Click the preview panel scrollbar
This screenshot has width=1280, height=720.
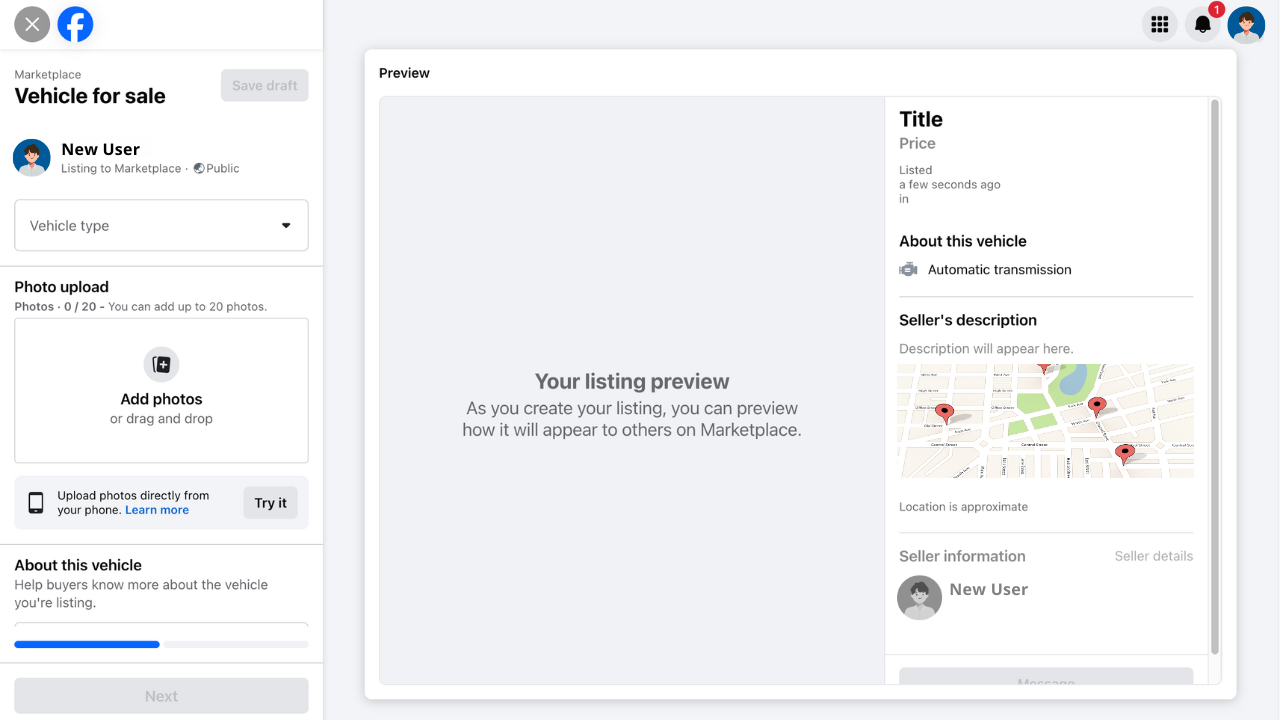pyautogui.click(x=1215, y=376)
